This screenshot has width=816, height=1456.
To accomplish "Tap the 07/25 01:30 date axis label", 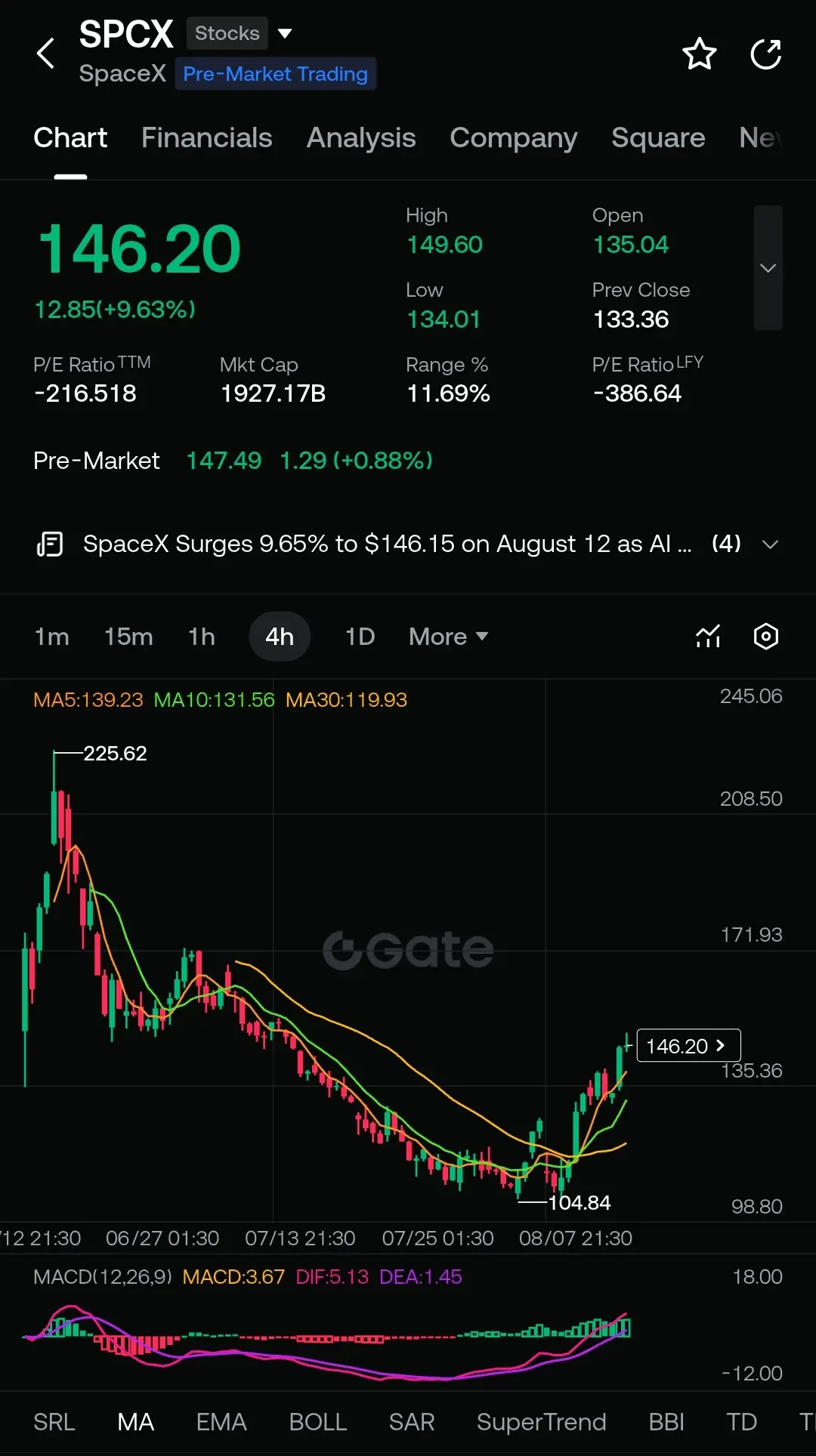I will 437,1239.
